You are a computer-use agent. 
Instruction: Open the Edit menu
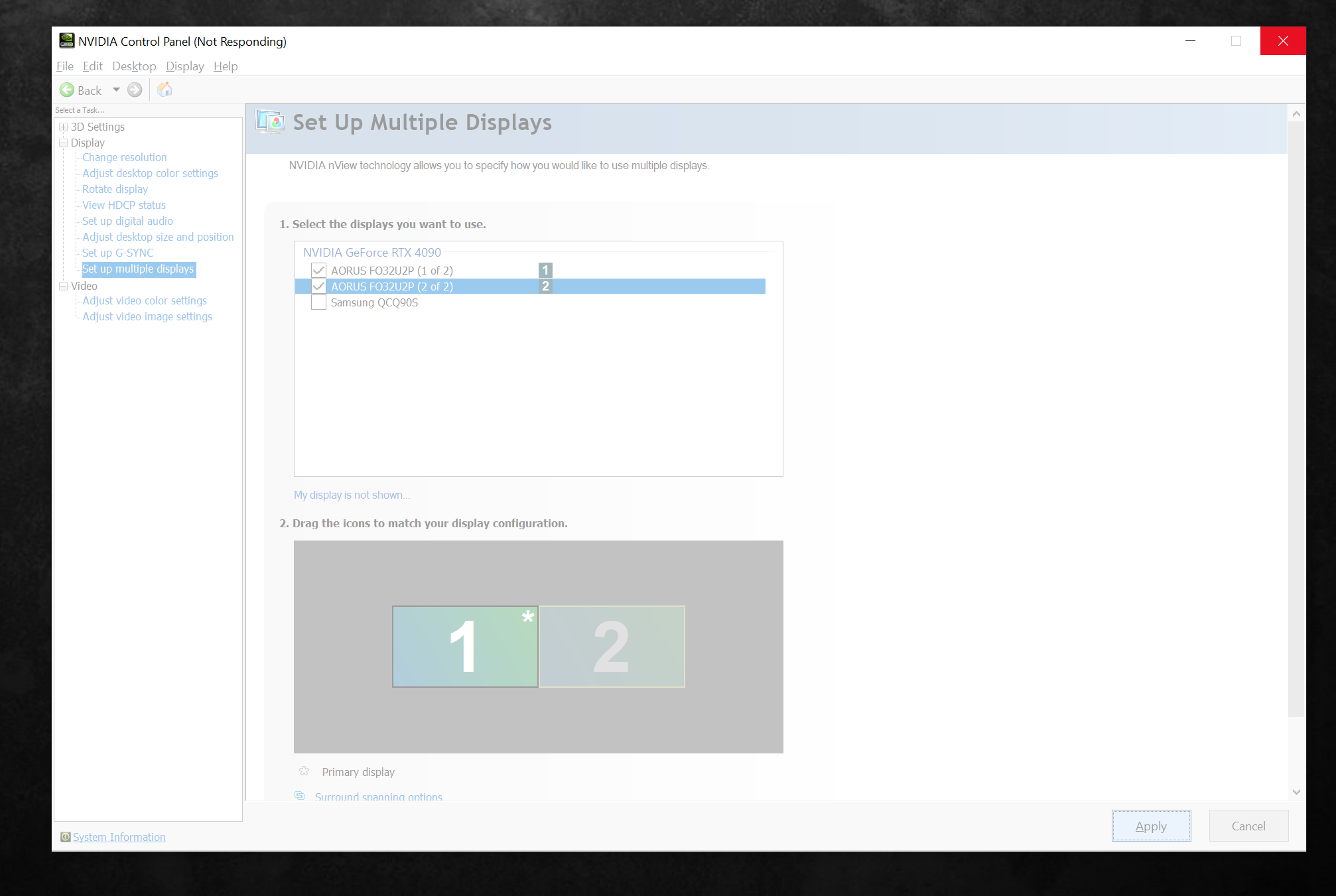pyautogui.click(x=93, y=66)
